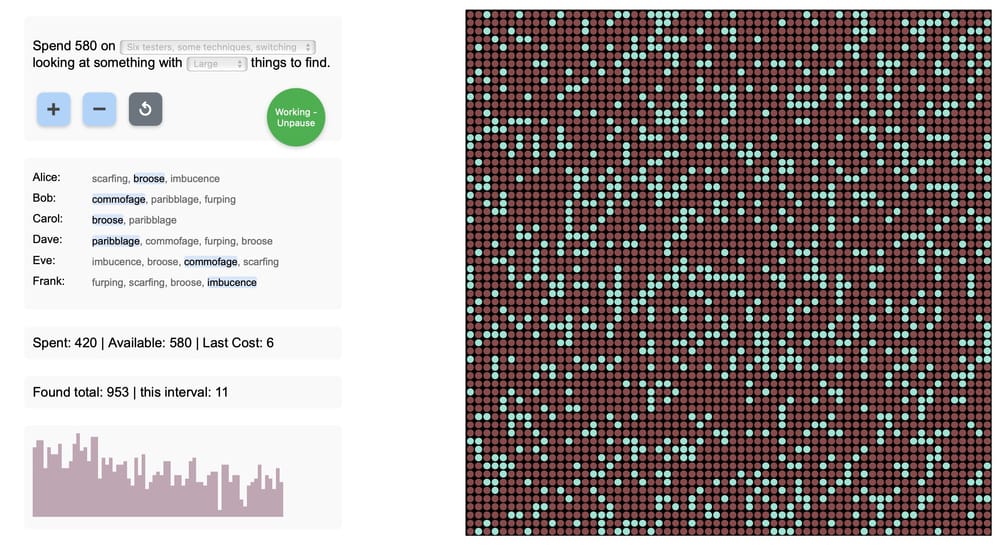1000x545 pixels.
Task: Click 'paribblage' in Carol's row
Action: point(152,220)
